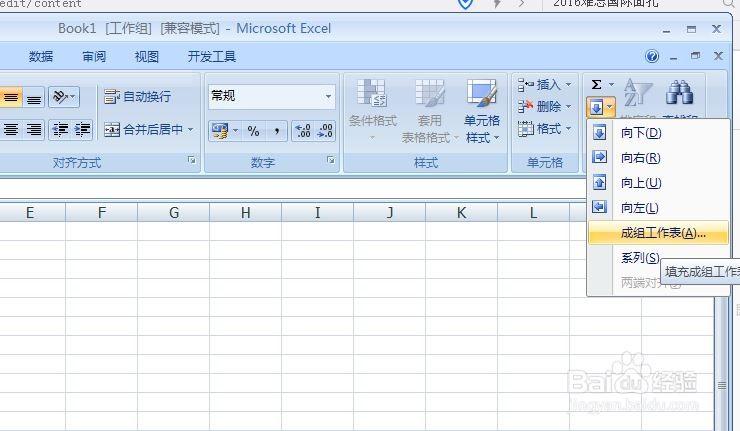Switch to the 审阅 ribbon tab
The height and width of the screenshot is (431, 740).
pos(94,57)
